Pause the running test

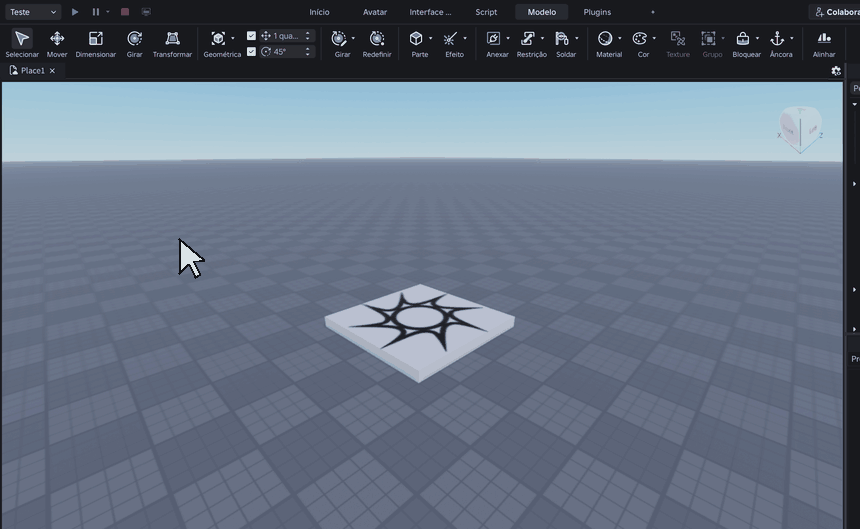tap(95, 12)
